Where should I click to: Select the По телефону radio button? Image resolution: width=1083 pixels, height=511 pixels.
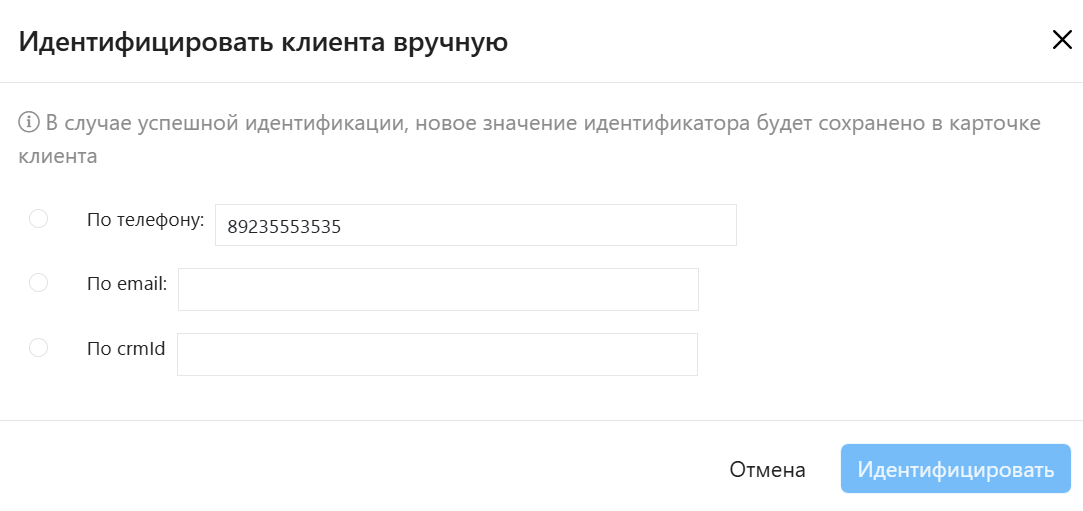pos(38,219)
